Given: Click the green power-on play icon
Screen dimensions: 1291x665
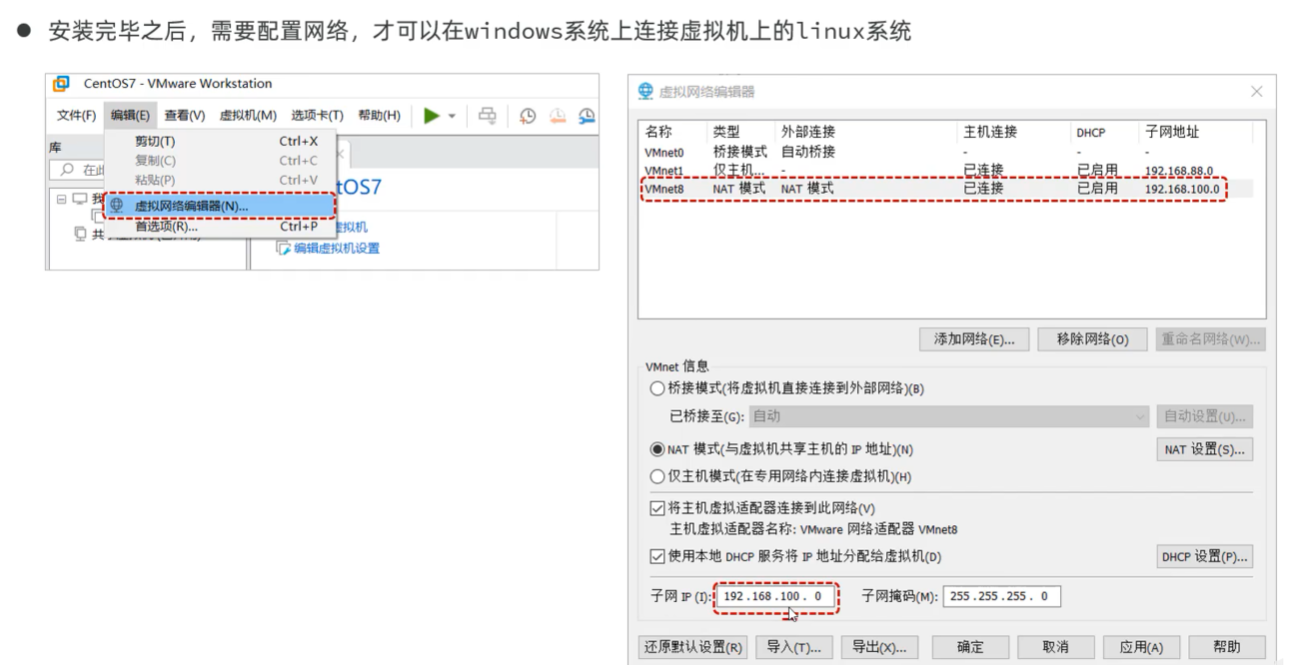Looking at the screenshot, I should click(431, 116).
